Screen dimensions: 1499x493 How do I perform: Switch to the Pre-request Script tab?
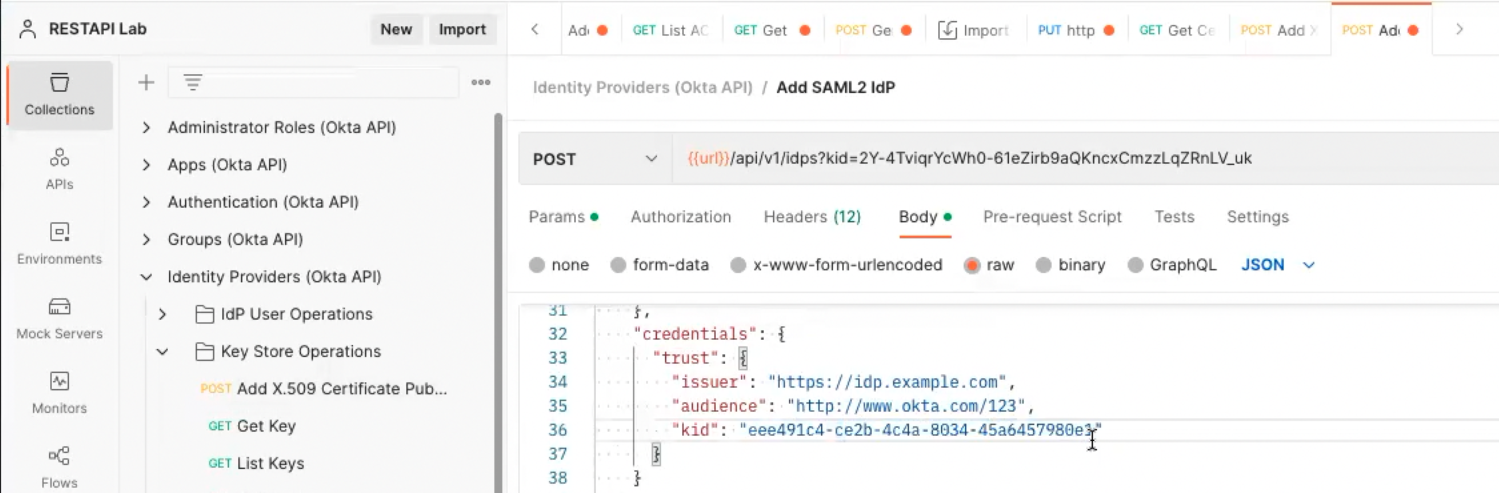pyautogui.click(x=1052, y=217)
